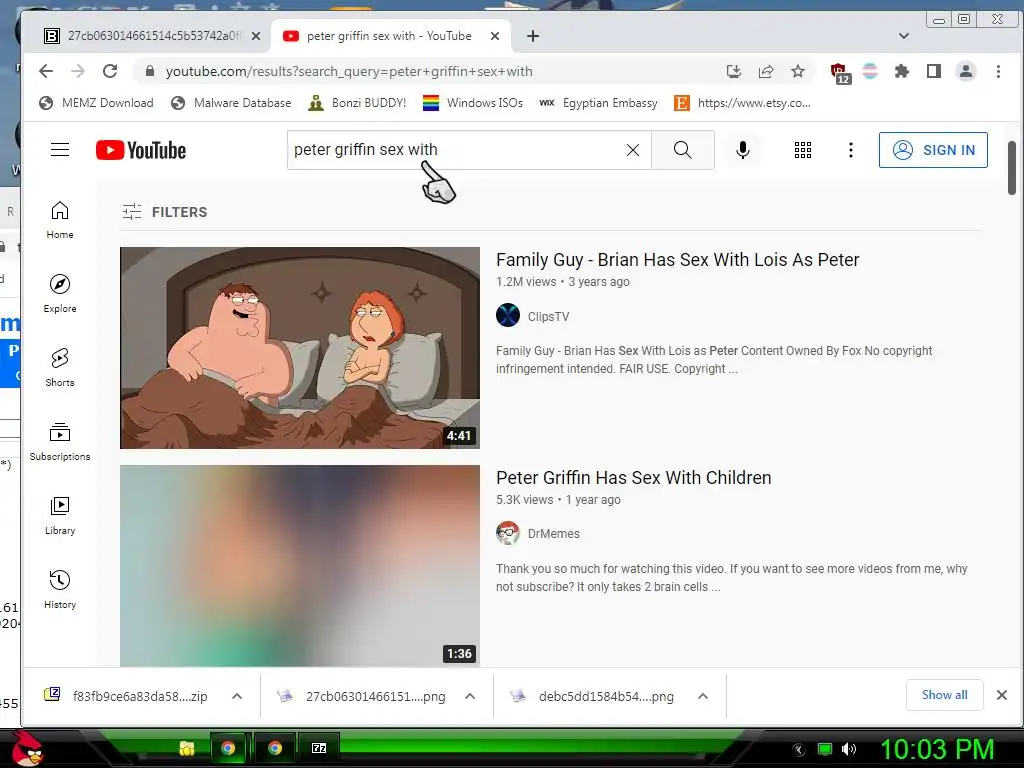Open the Extensions puzzle menu
Viewport: 1024px width, 768px height.
tap(902, 71)
